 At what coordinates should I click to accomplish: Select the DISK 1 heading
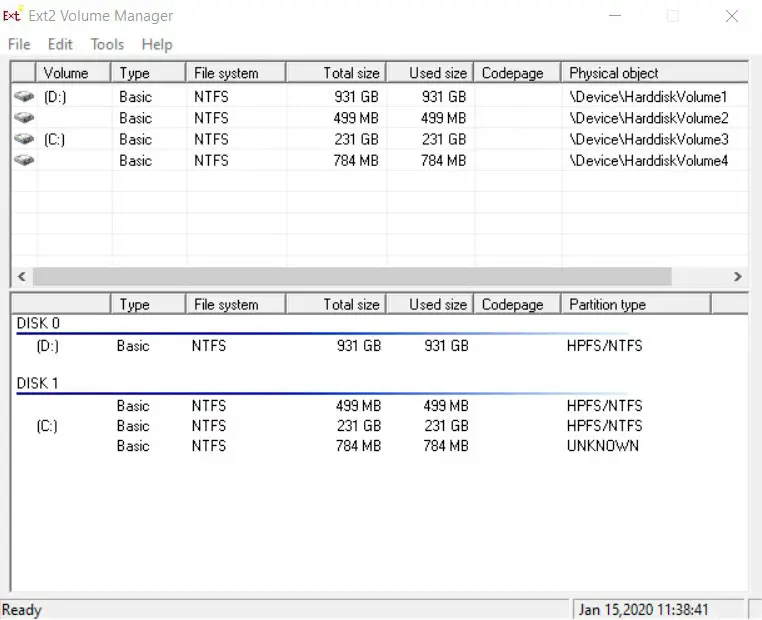37,383
